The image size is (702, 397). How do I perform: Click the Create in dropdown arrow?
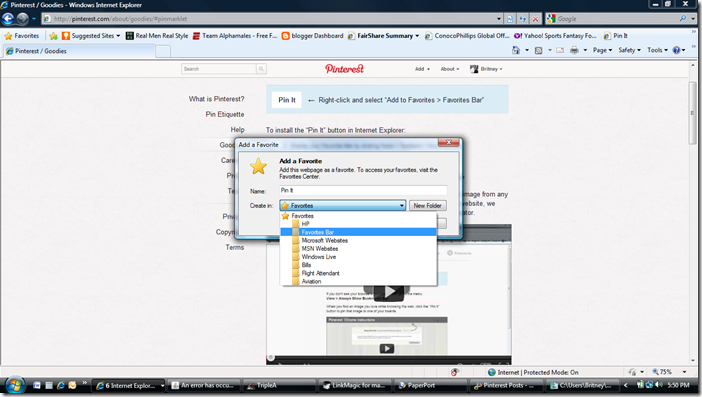pyautogui.click(x=402, y=205)
